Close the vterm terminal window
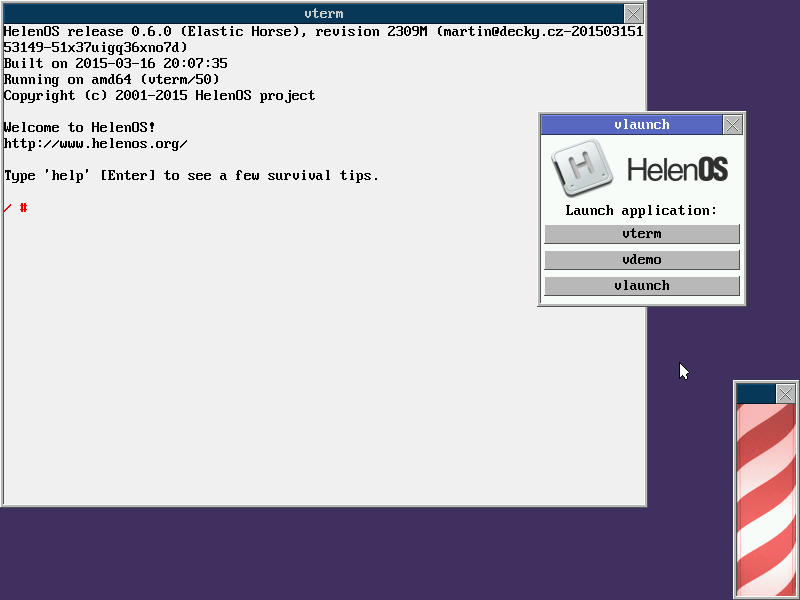The image size is (800, 600). pos(633,14)
